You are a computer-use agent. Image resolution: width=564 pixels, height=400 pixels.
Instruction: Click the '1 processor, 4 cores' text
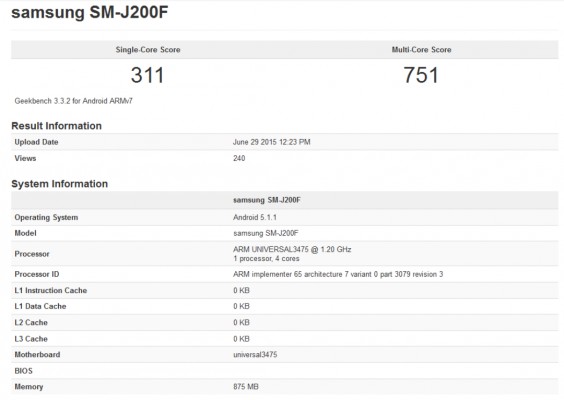[x=266, y=258]
